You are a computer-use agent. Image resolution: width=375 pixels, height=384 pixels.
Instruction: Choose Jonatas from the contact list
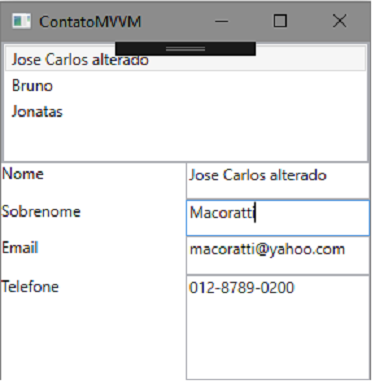point(186,111)
